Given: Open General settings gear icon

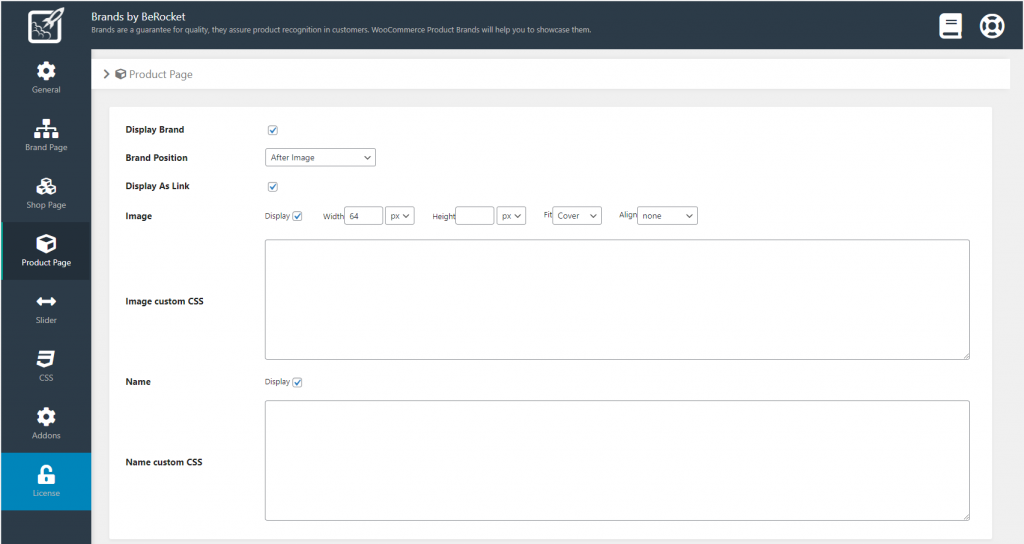Looking at the screenshot, I should 46,71.
